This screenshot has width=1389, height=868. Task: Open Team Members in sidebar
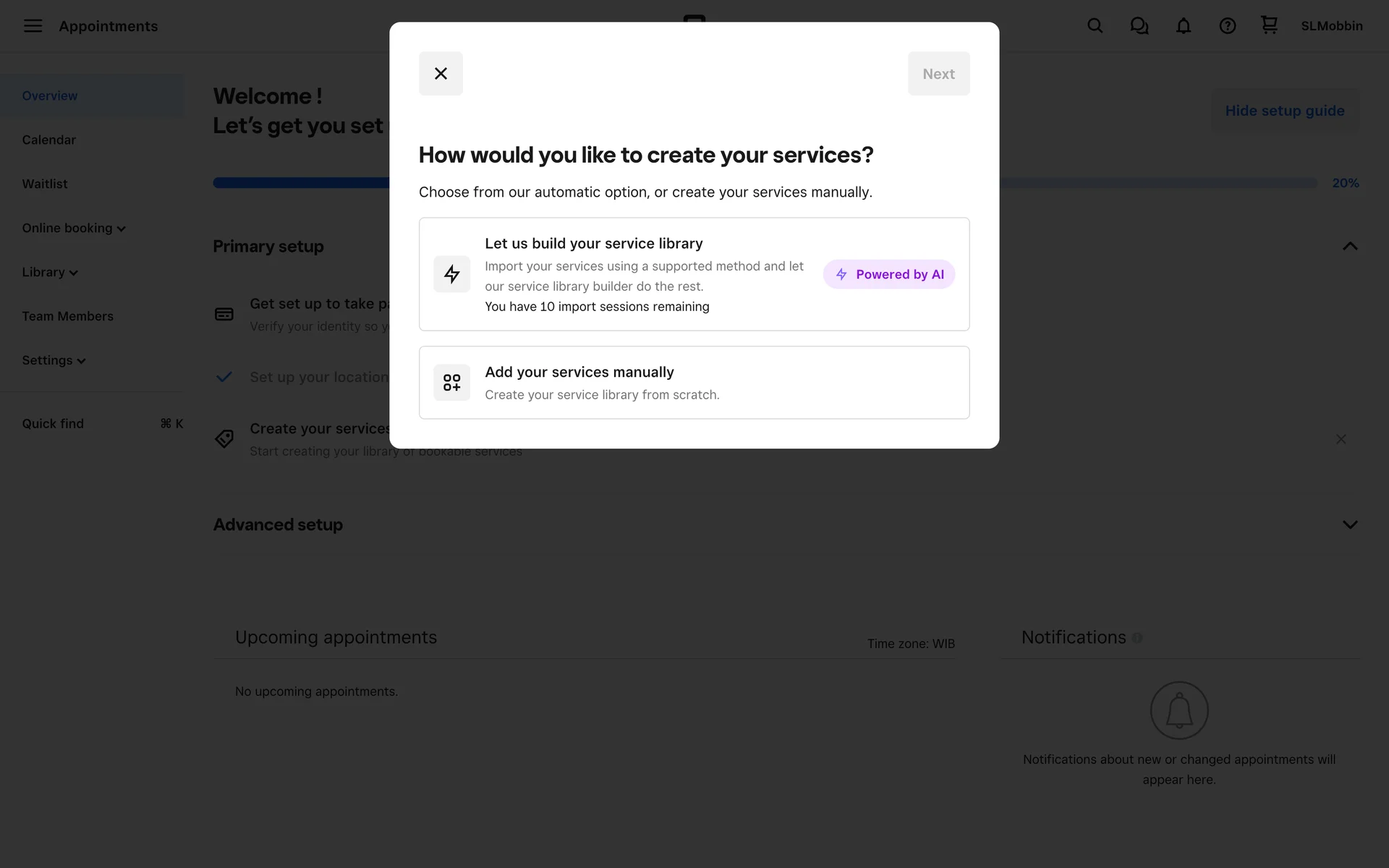coord(67,317)
